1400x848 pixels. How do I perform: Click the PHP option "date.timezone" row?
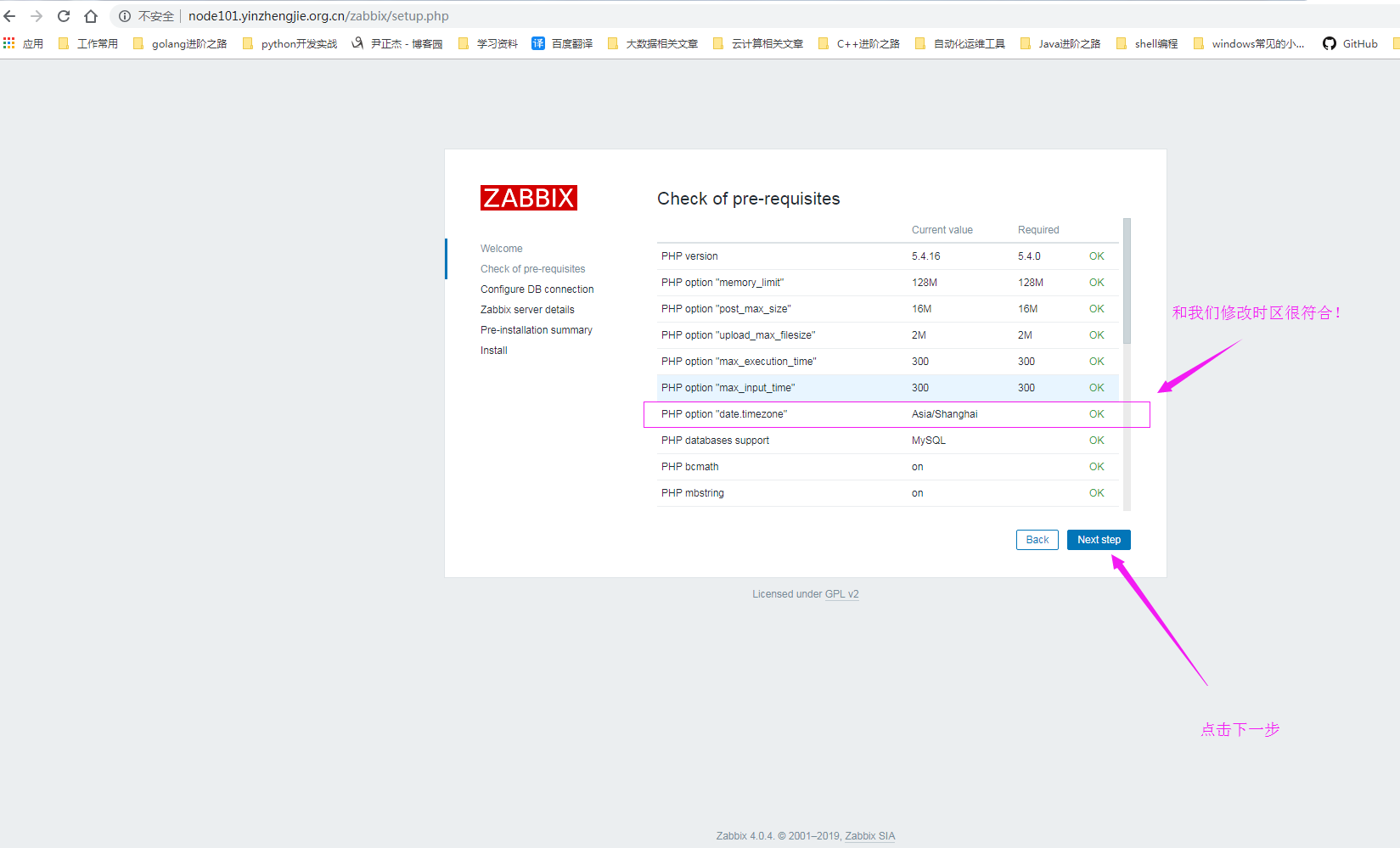click(x=887, y=414)
